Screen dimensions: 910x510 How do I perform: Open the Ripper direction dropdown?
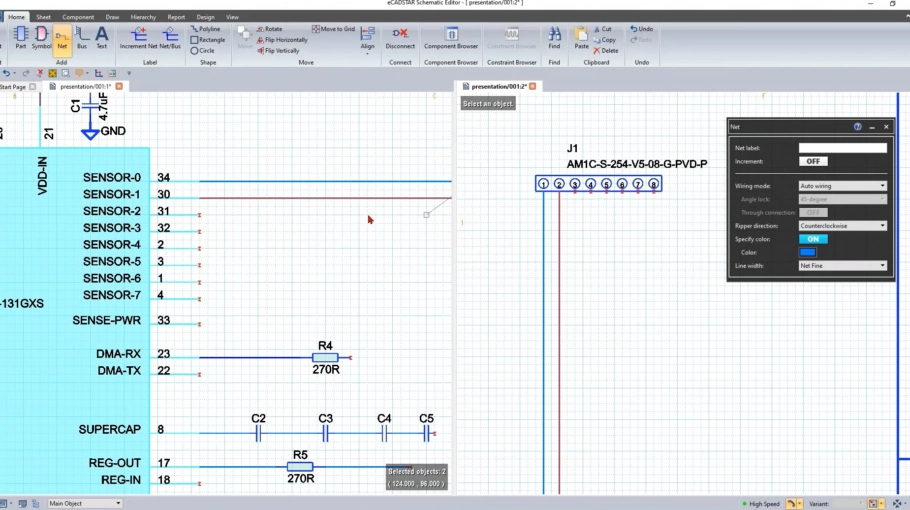tap(842, 226)
